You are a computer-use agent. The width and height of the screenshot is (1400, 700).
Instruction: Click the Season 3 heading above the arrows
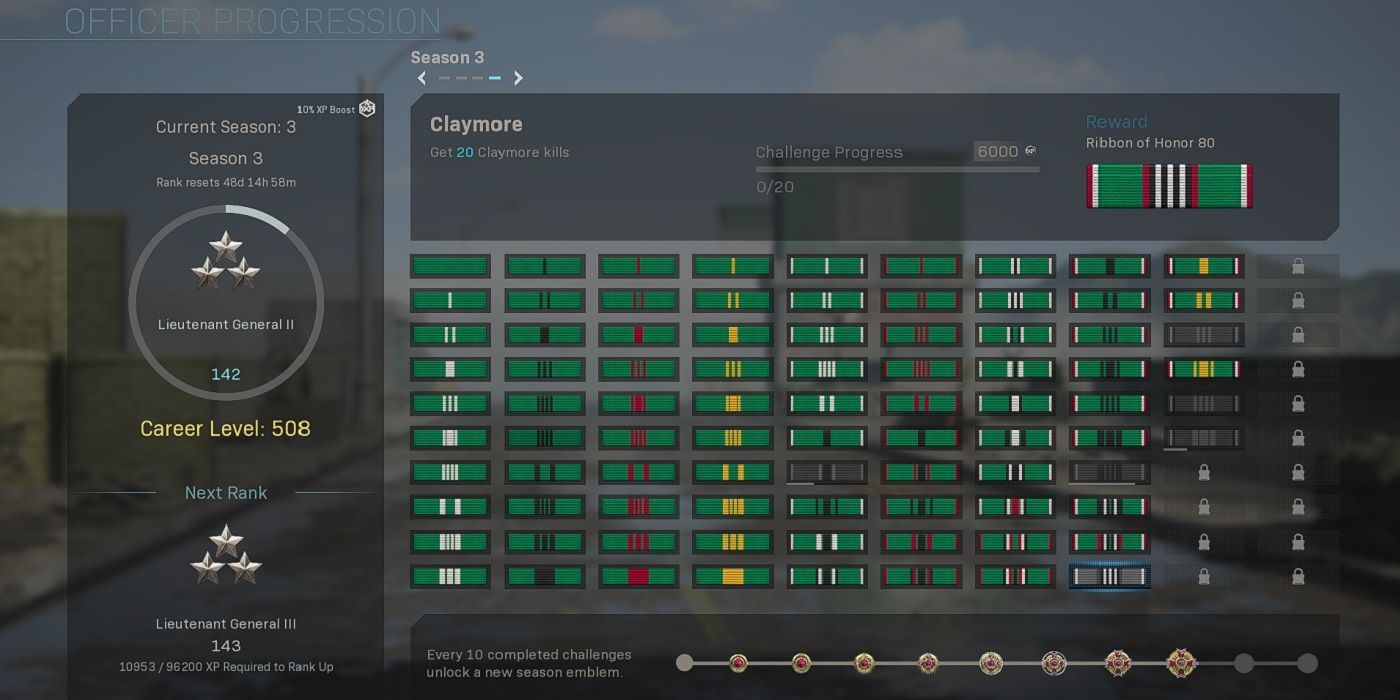447,57
